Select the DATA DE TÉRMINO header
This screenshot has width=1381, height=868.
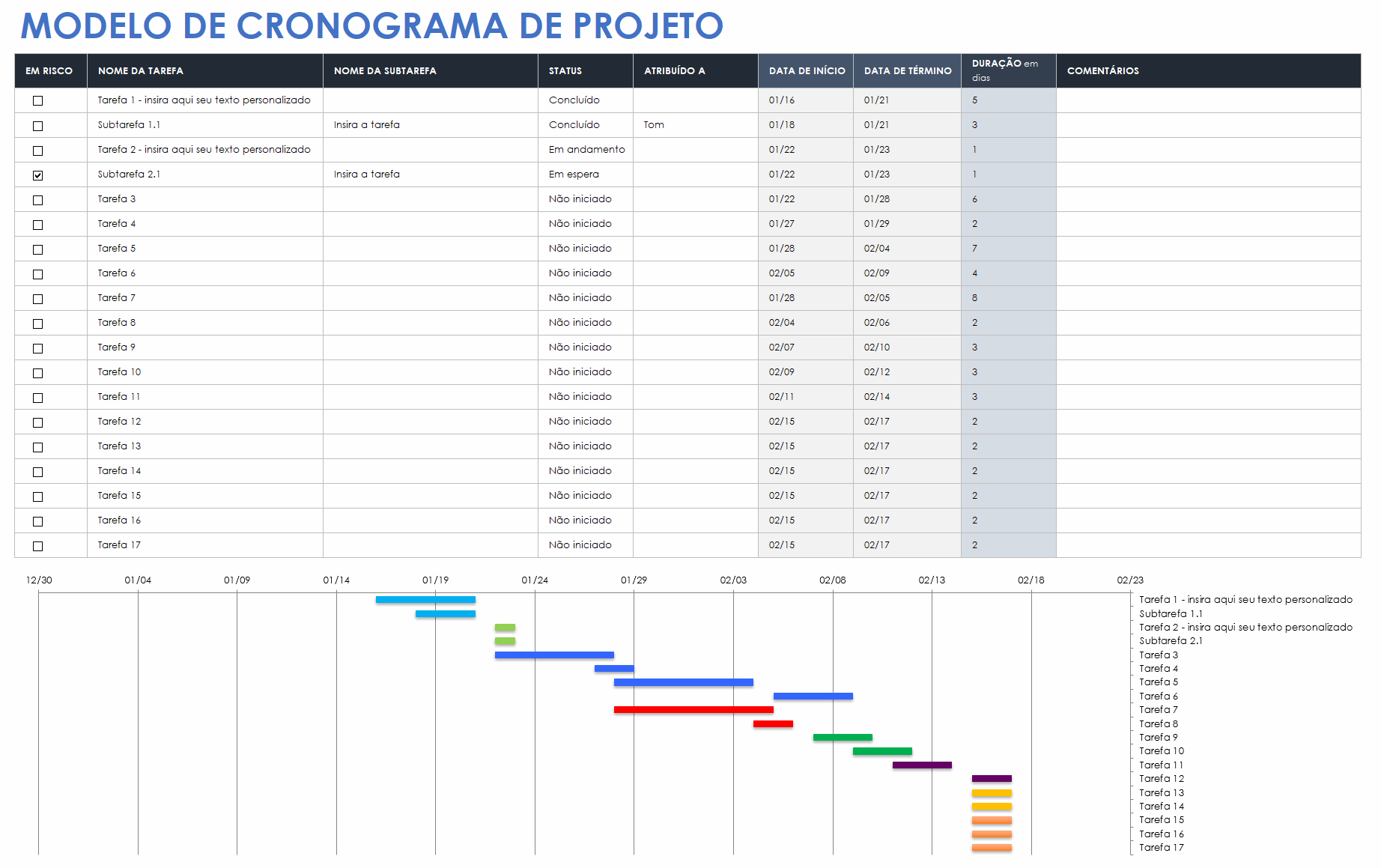(908, 70)
